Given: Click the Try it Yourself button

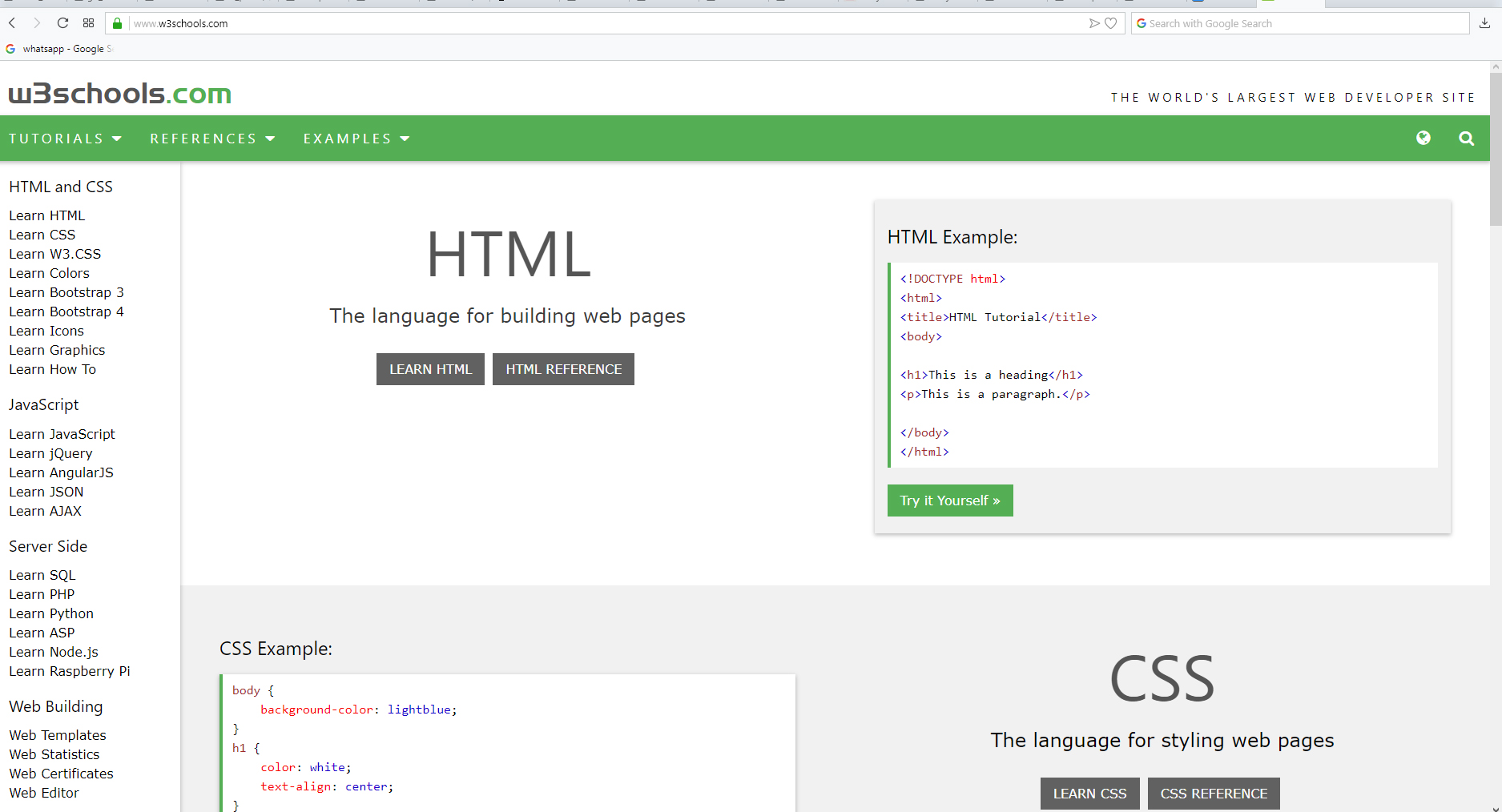Looking at the screenshot, I should point(950,500).
